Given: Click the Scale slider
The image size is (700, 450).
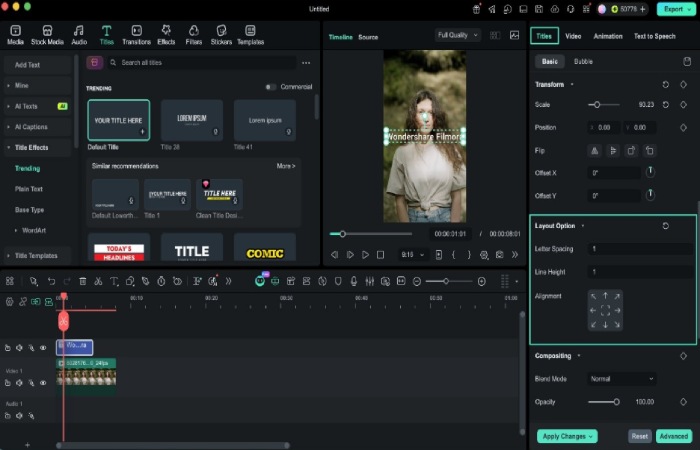Looking at the screenshot, I should (x=604, y=105).
